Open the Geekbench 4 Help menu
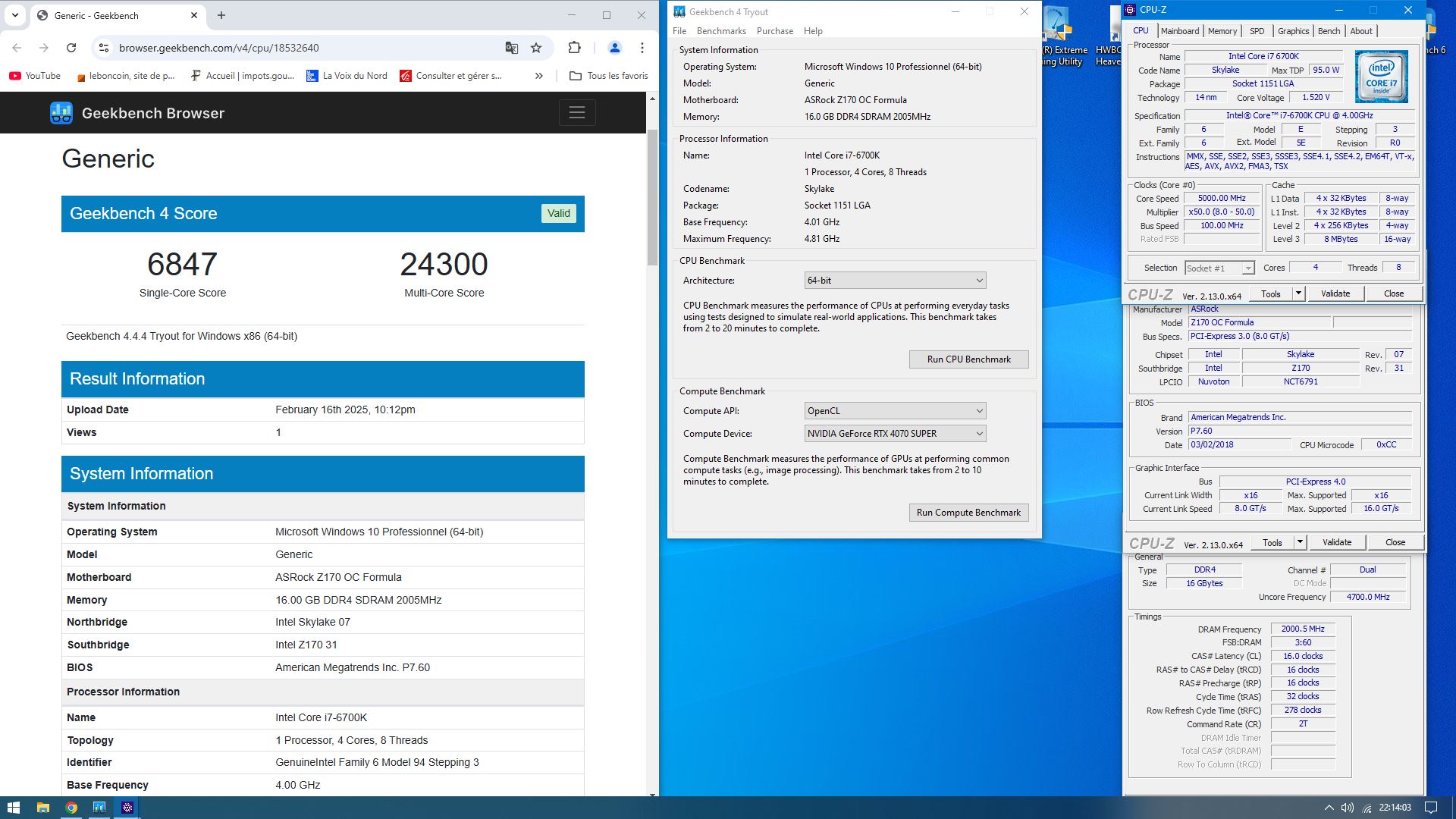Viewport: 1456px width, 819px height. [x=813, y=31]
